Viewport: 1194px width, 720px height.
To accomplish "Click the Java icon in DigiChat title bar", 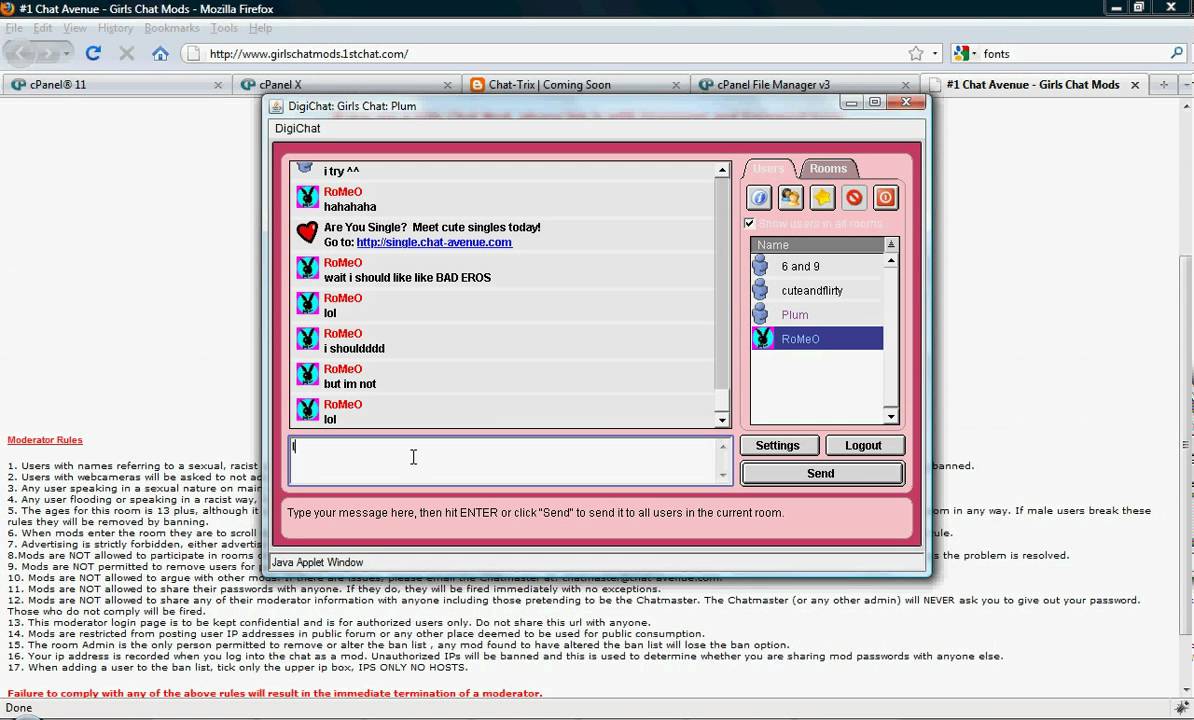I will tap(276, 106).
